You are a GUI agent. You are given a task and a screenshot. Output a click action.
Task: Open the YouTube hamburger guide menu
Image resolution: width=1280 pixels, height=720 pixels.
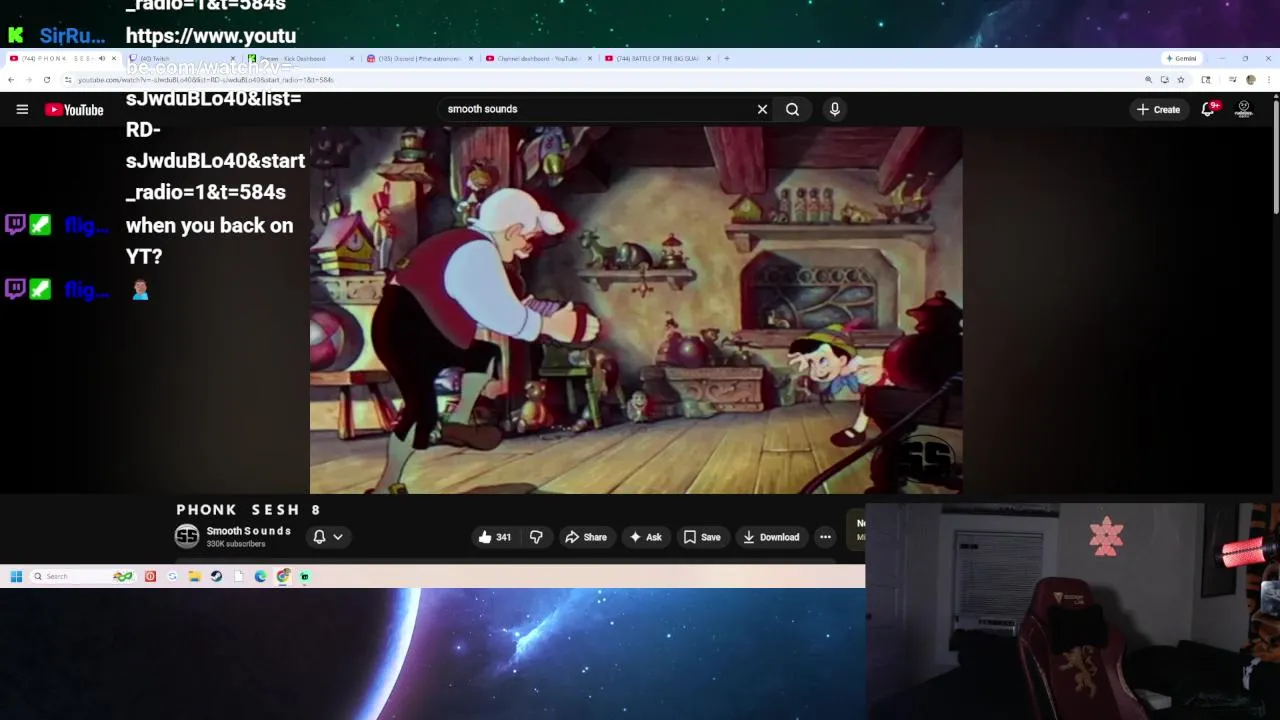[x=22, y=109]
